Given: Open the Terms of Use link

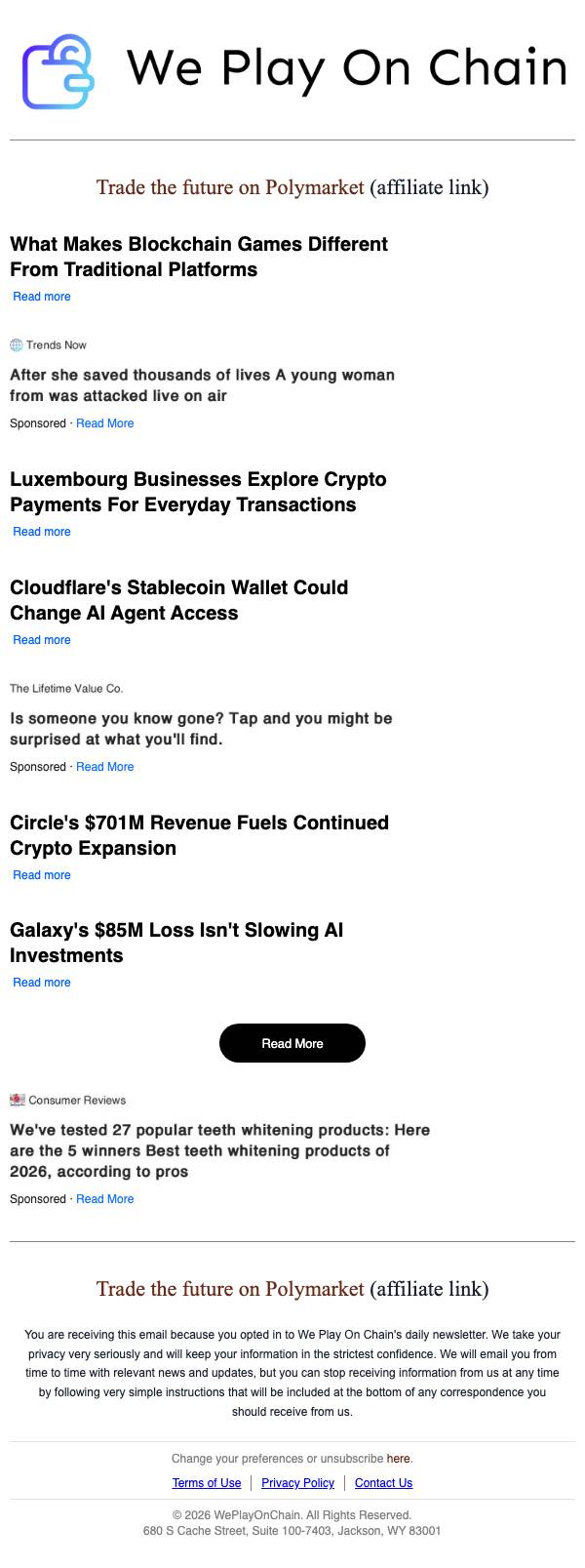Looking at the screenshot, I should coord(207,1483).
